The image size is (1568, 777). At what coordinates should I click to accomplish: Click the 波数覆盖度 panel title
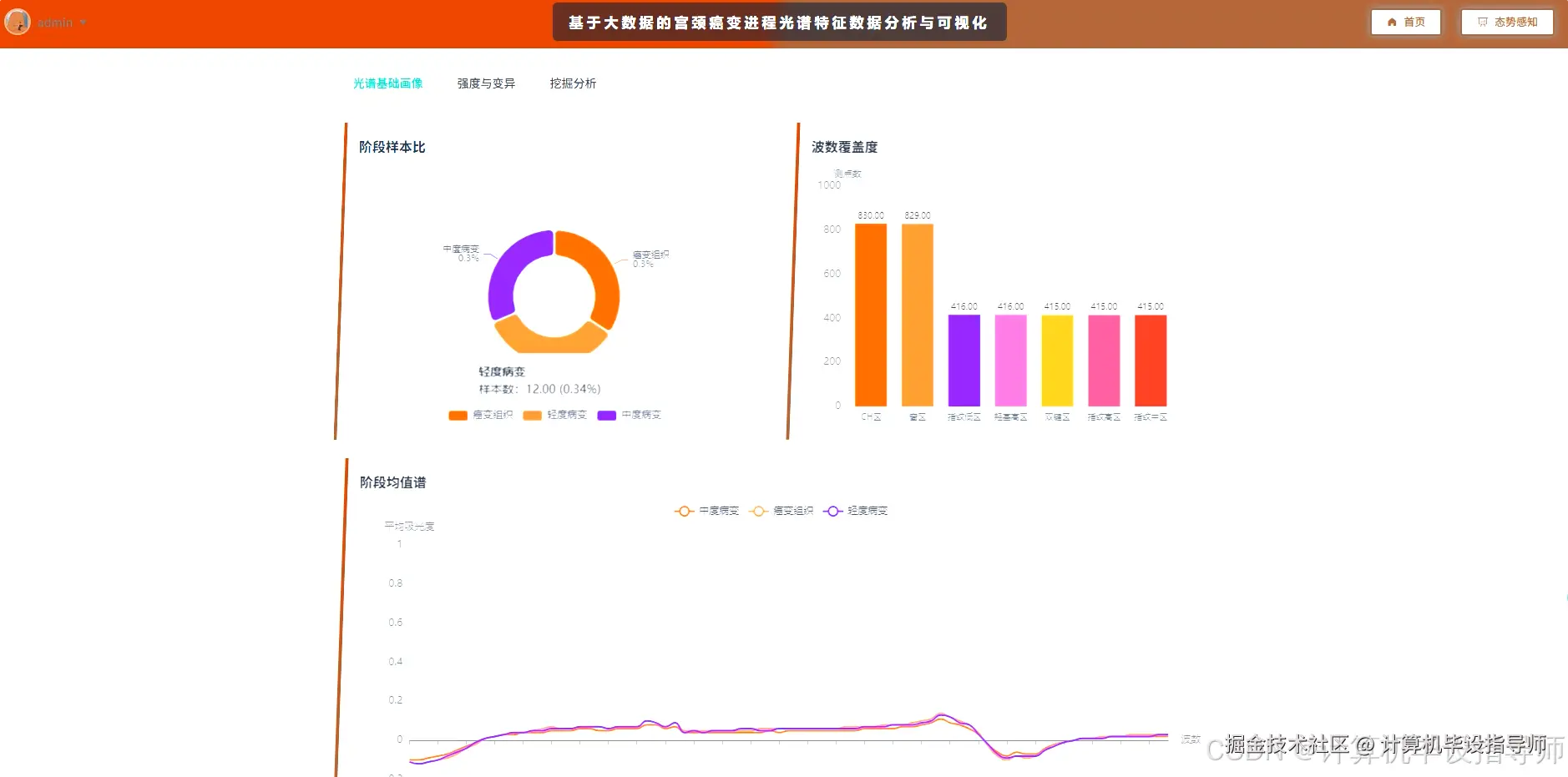tap(845, 147)
